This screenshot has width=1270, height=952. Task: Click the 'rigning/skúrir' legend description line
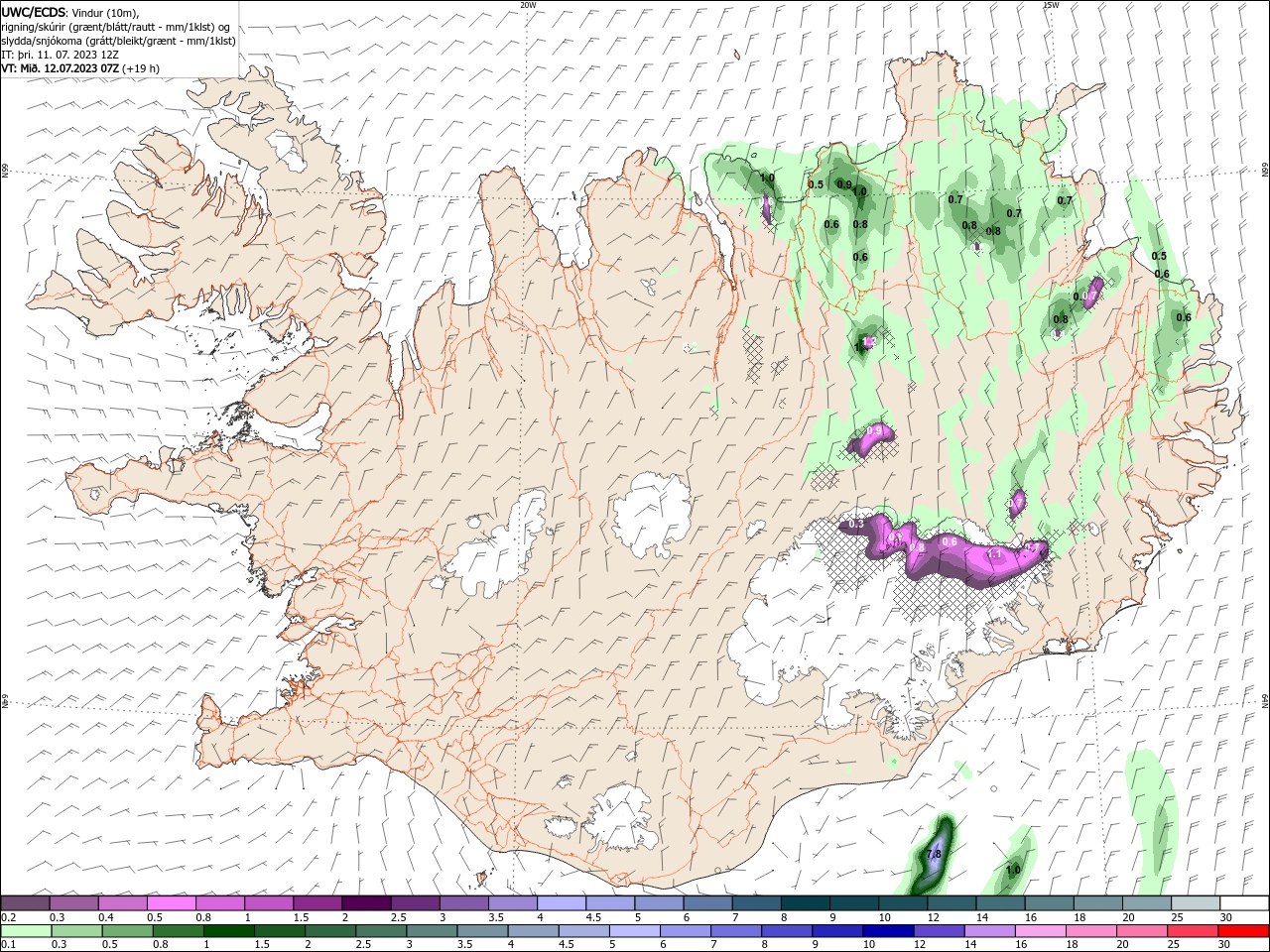pos(116,26)
